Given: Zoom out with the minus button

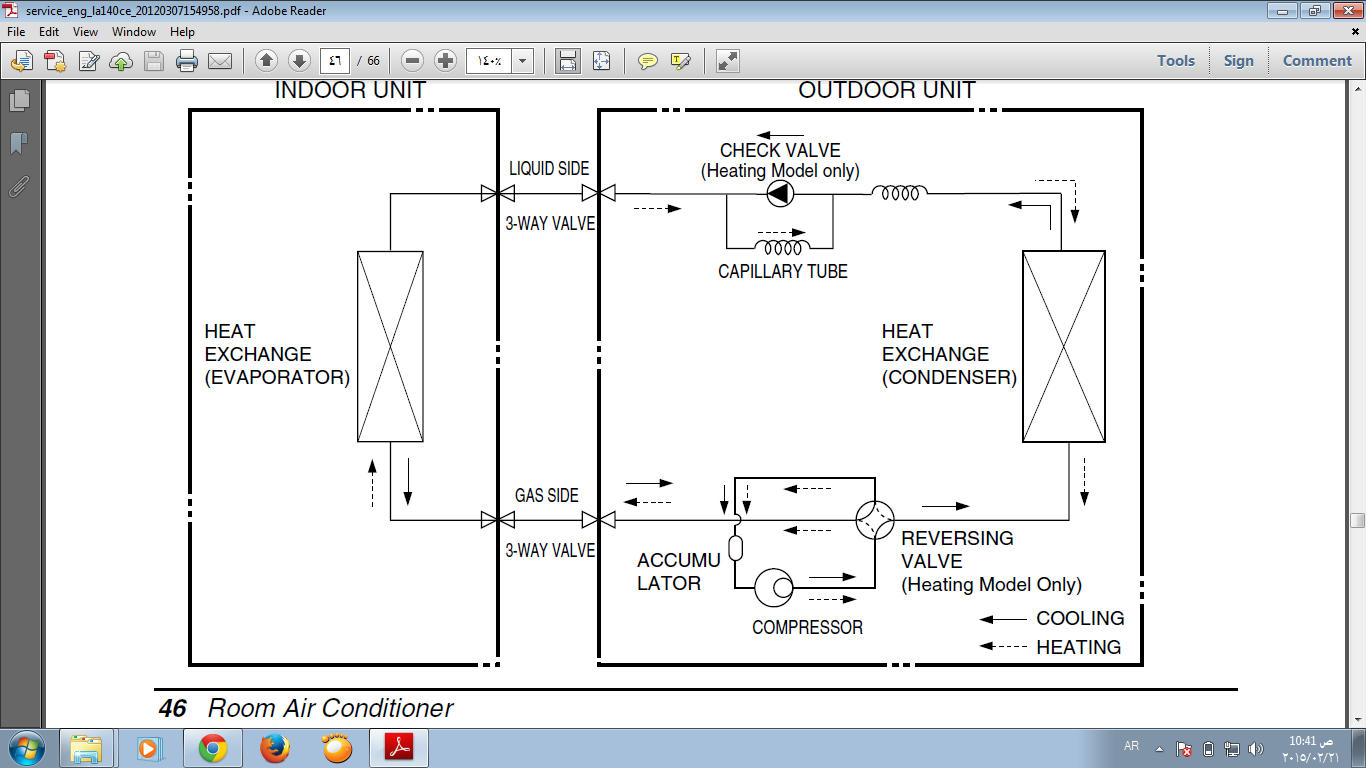Looking at the screenshot, I should (413, 61).
